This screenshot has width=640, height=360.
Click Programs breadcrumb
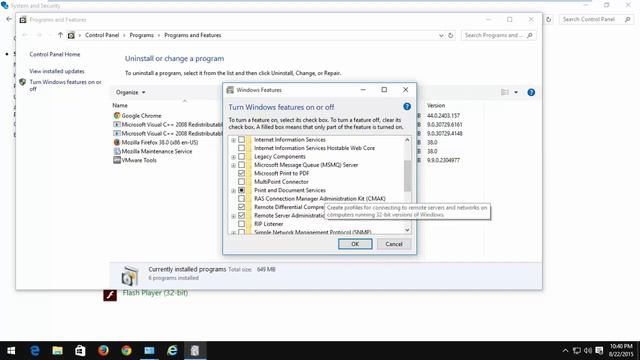(142, 35)
